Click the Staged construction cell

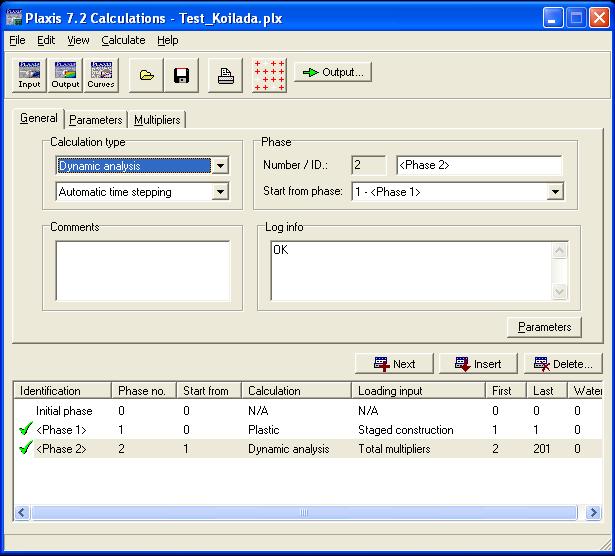point(406,430)
